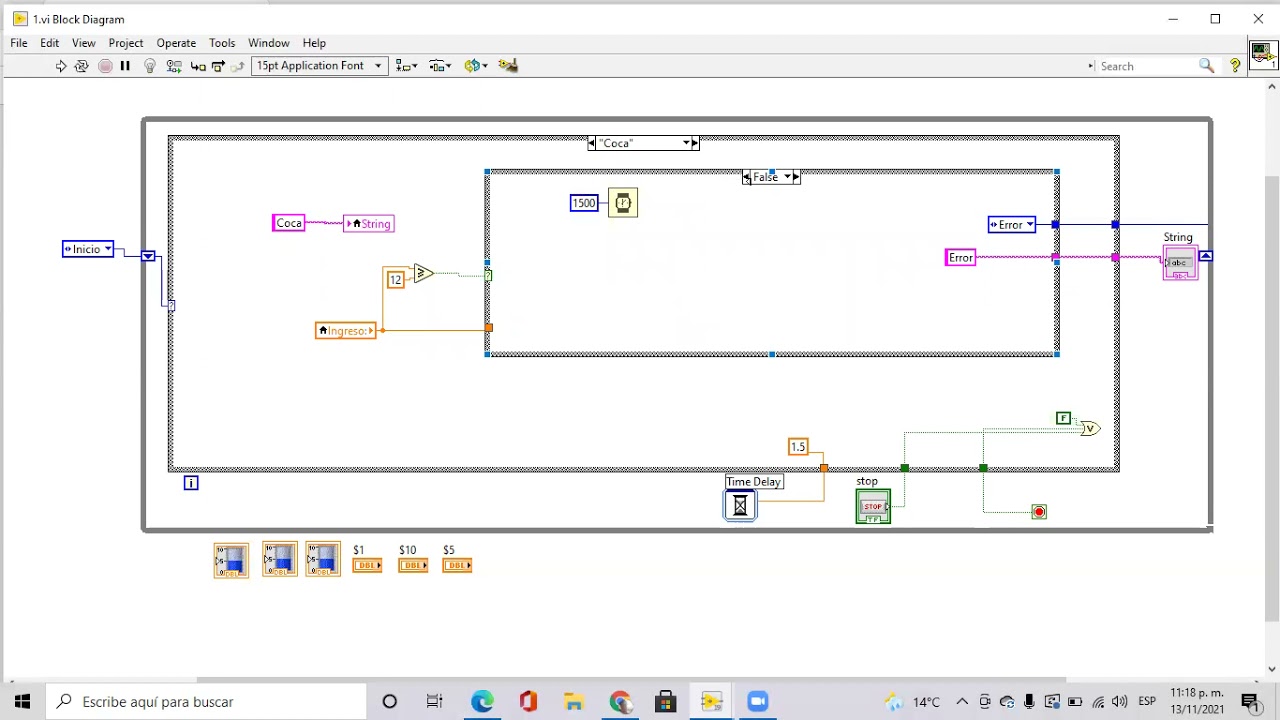Click the left shift register of while loop
1280x720 pixels.
click(148, 257)
